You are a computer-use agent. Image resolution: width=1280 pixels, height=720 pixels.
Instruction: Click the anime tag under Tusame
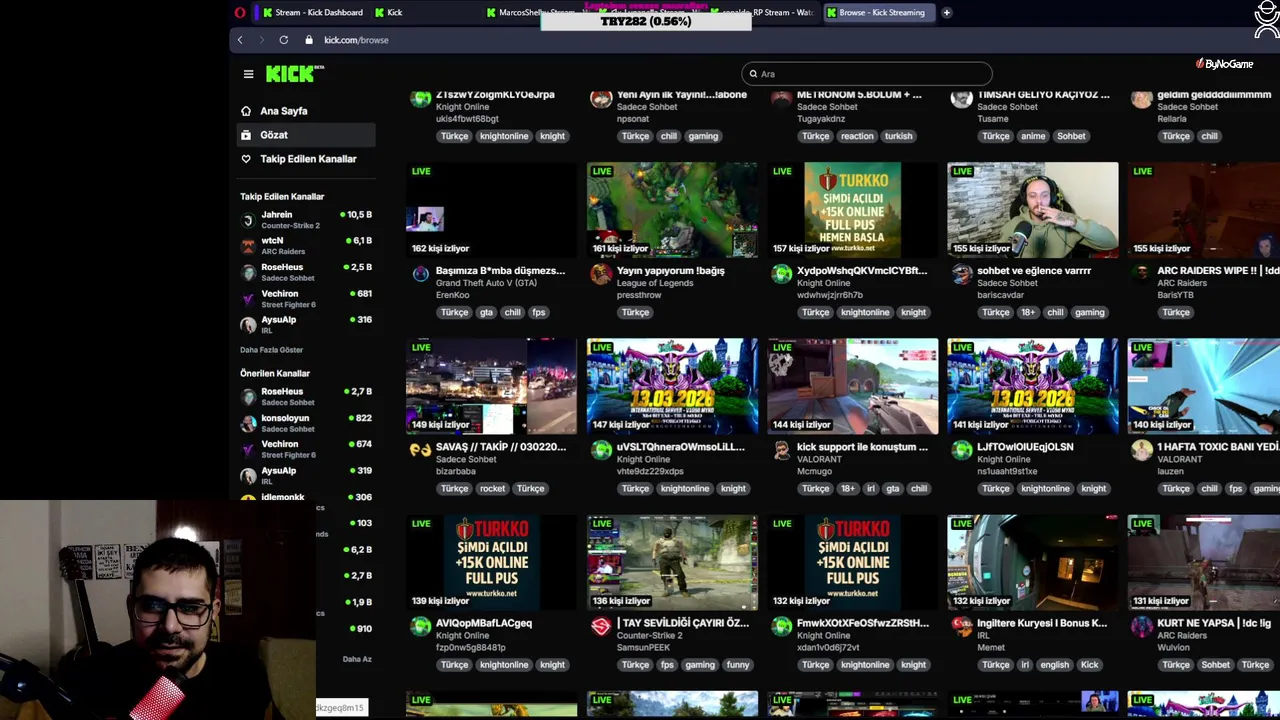(x=1033, y=136)
